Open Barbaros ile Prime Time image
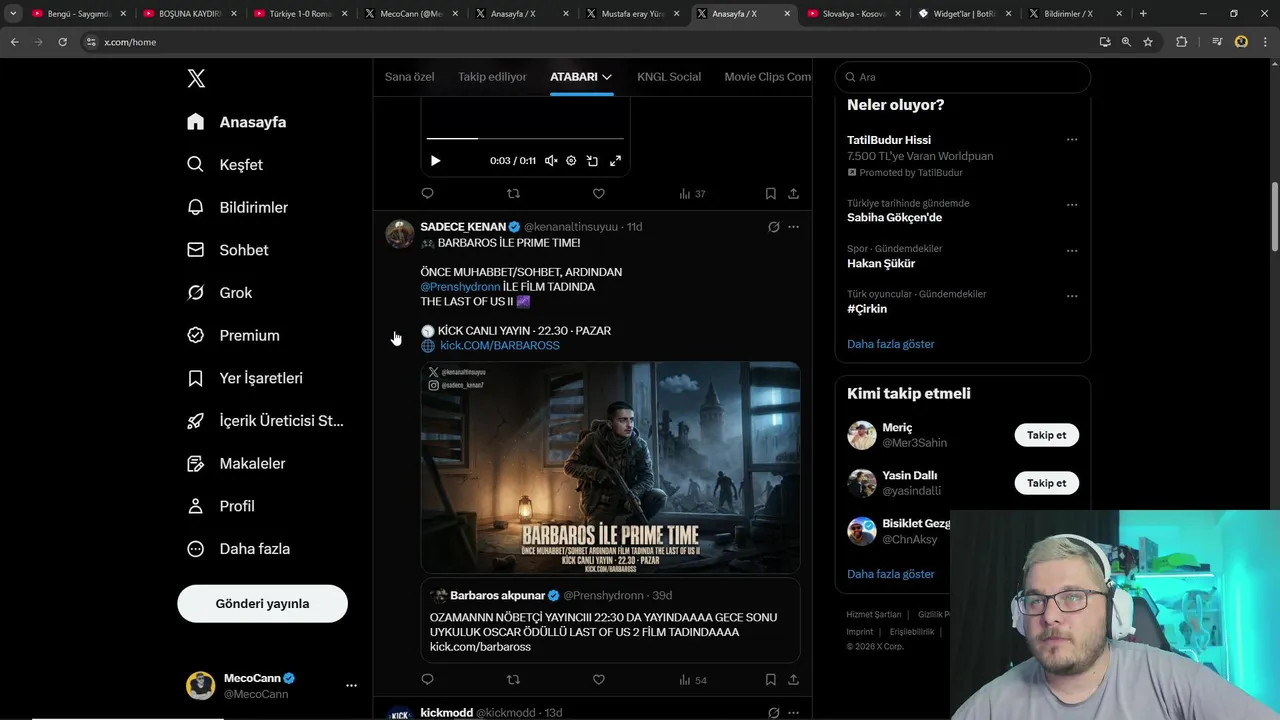Screen dimensions: 1280x720 [610, 467]
